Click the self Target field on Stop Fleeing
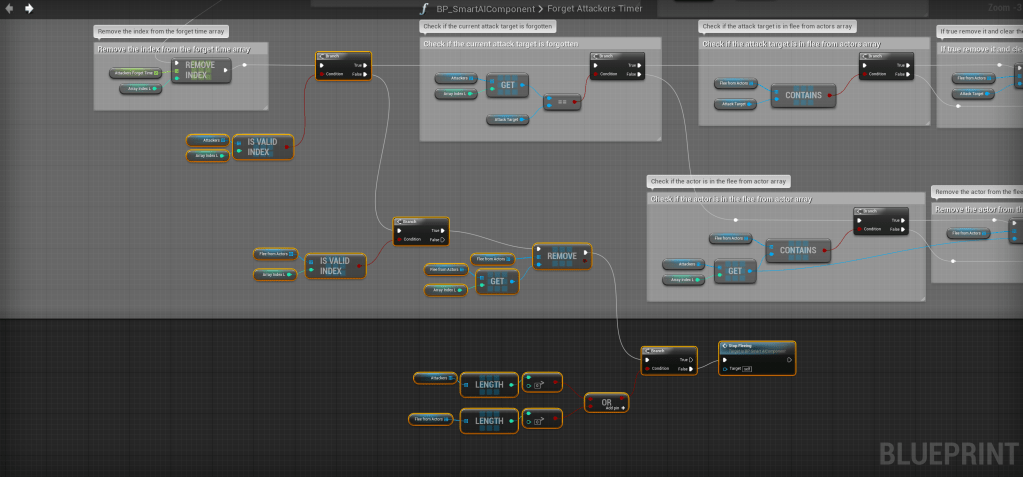 (x=746, y=368)
